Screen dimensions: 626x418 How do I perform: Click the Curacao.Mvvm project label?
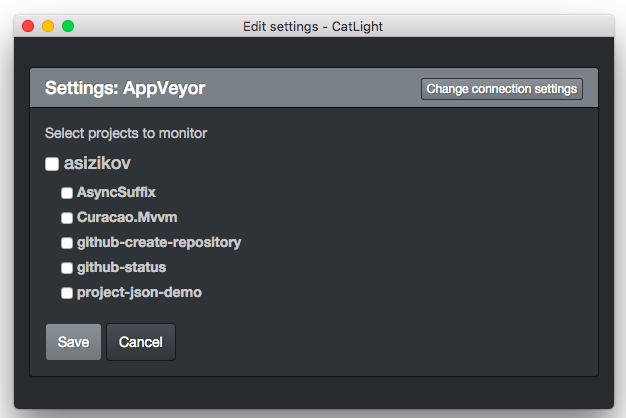coord(127,217)
